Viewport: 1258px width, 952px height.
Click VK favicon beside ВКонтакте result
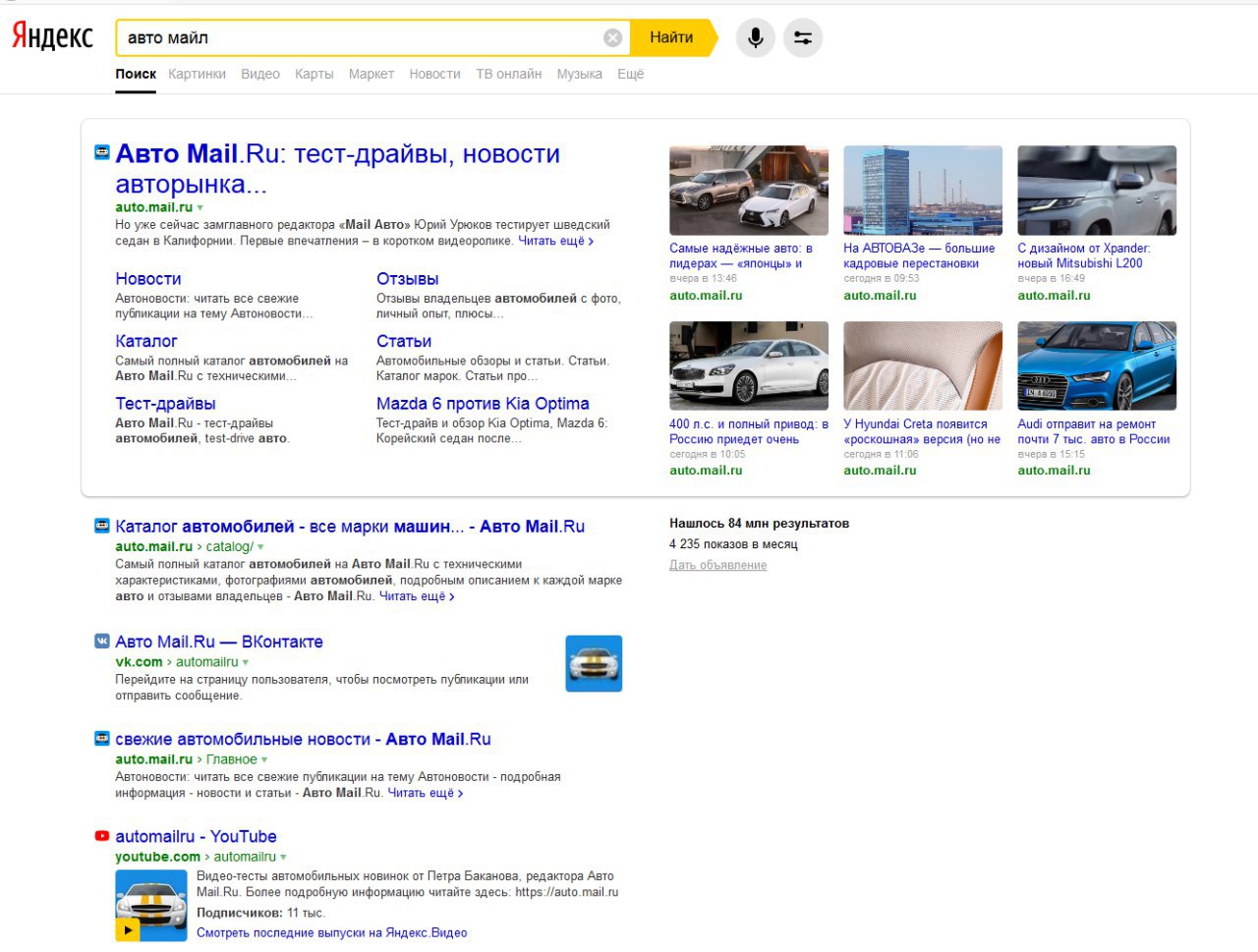[x=101, y=641]
